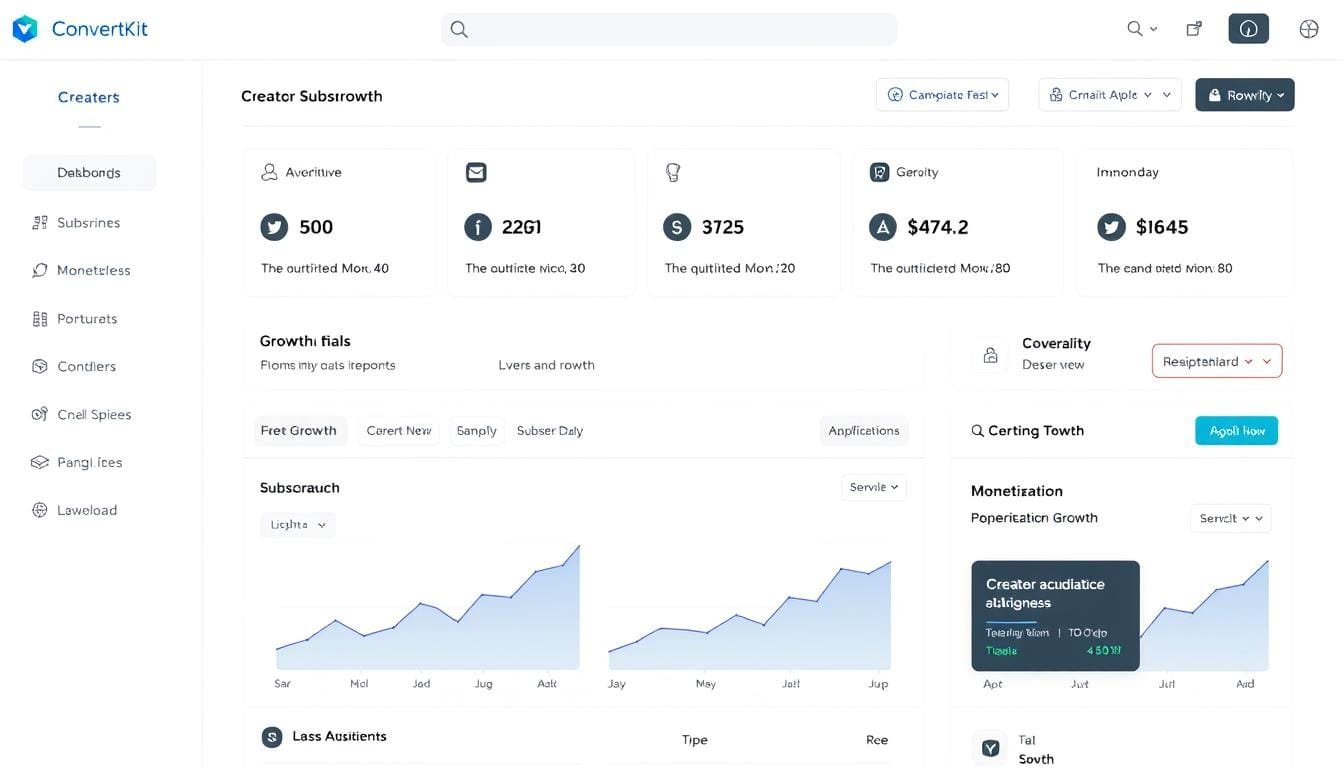Switch to the Fret Growth tab

pyautogui.click(x=298, y=431)
